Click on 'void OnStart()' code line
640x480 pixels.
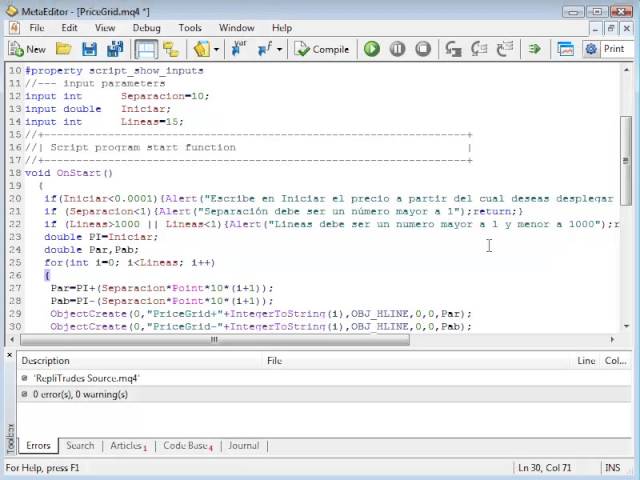[69, 173]
